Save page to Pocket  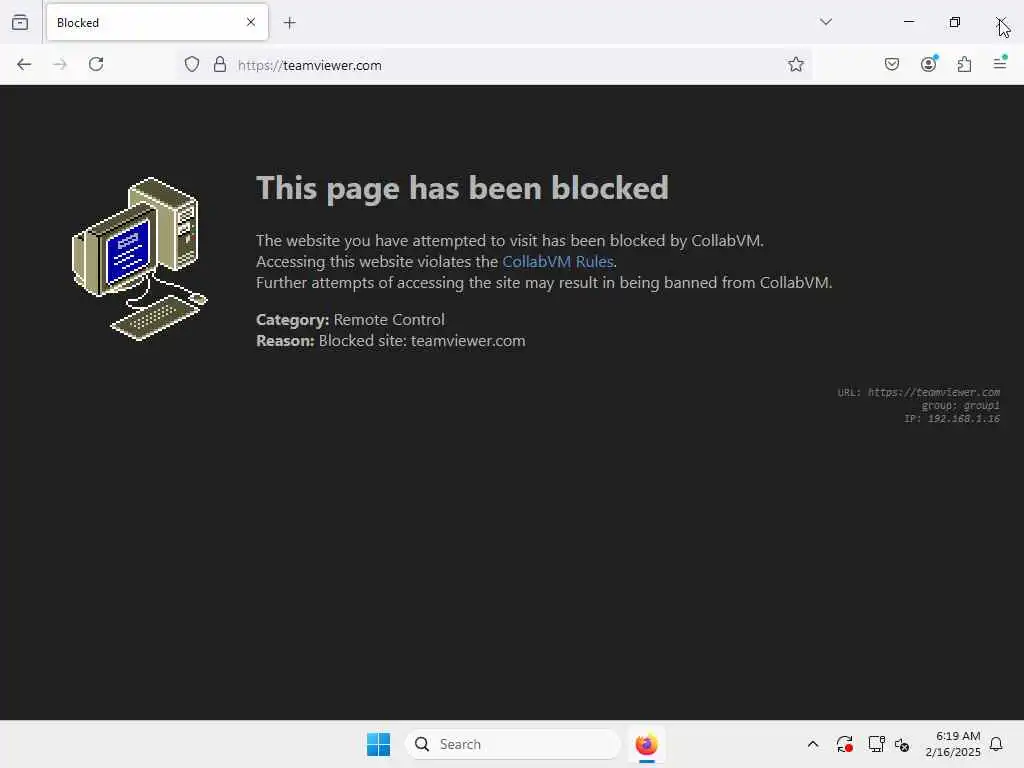[x=891, y=64]
